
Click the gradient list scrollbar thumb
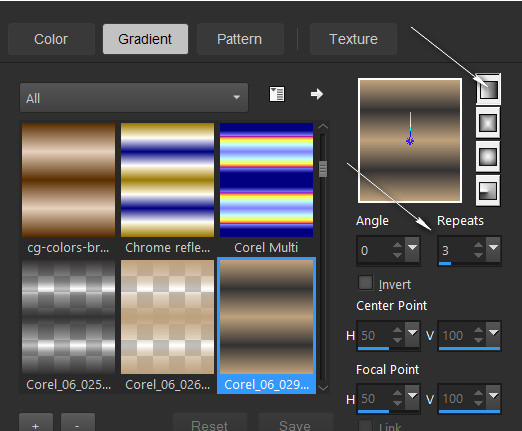click(323, 169)
